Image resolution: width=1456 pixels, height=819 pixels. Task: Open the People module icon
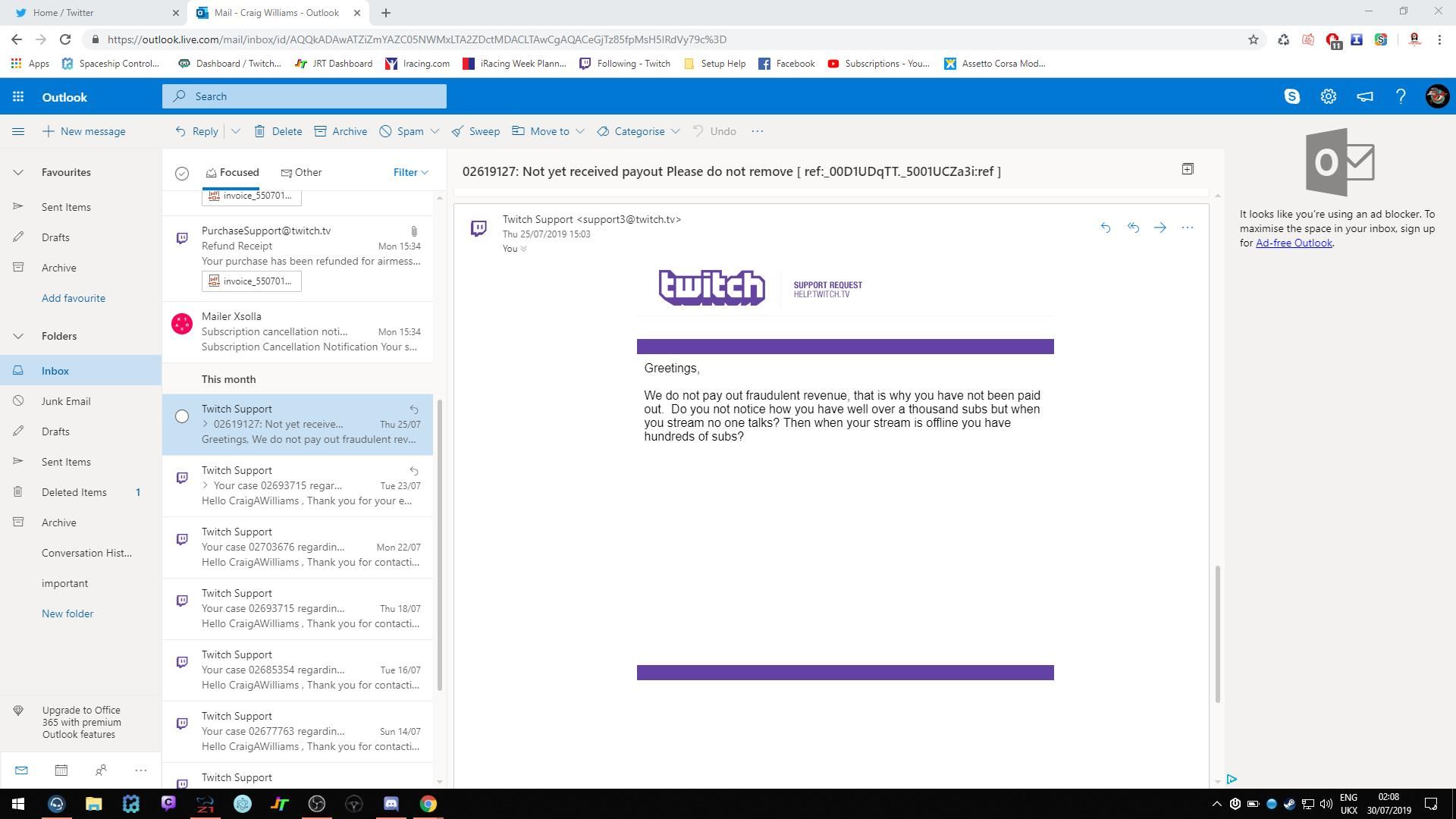(x=101, y=770)
